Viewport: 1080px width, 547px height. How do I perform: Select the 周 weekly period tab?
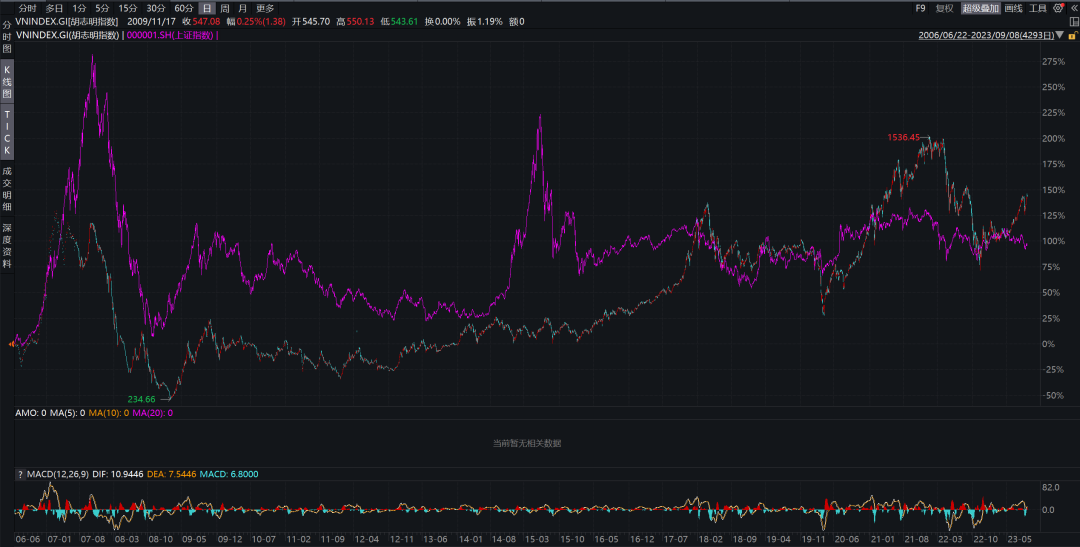(225, 8)
